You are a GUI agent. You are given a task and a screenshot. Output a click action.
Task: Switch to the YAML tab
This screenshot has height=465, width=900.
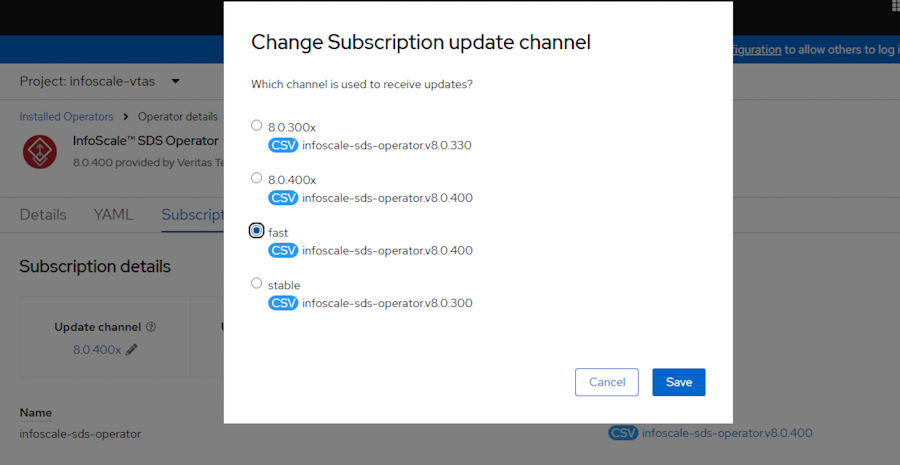(x=114, y=215)
